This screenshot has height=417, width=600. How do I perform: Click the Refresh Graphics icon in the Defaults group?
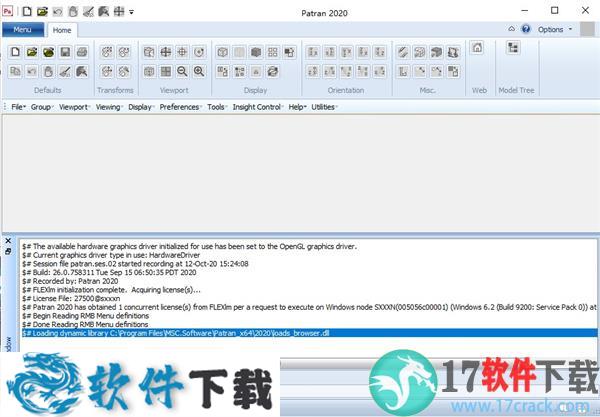tap(82, 71)
